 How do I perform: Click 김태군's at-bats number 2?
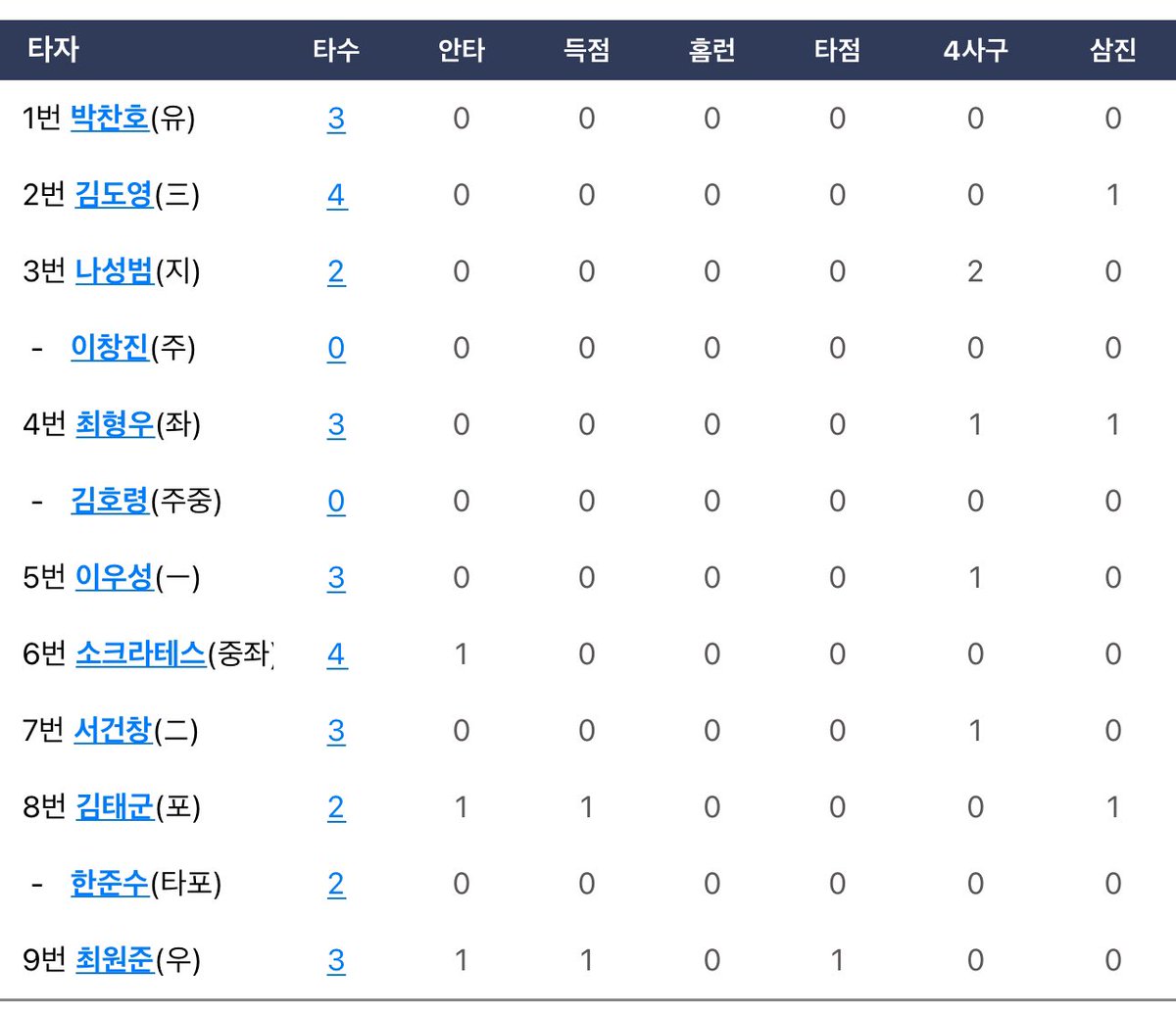click(x=336, y=807)
